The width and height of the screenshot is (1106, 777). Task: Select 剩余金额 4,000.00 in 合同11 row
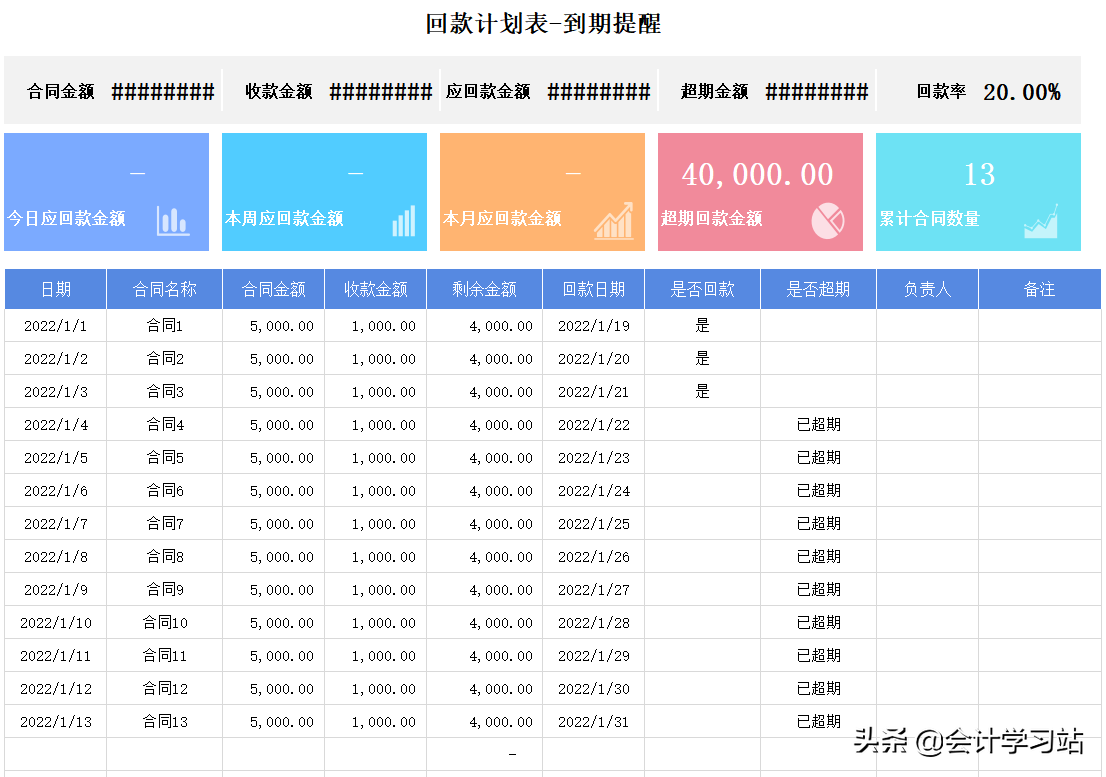point(485,656)
